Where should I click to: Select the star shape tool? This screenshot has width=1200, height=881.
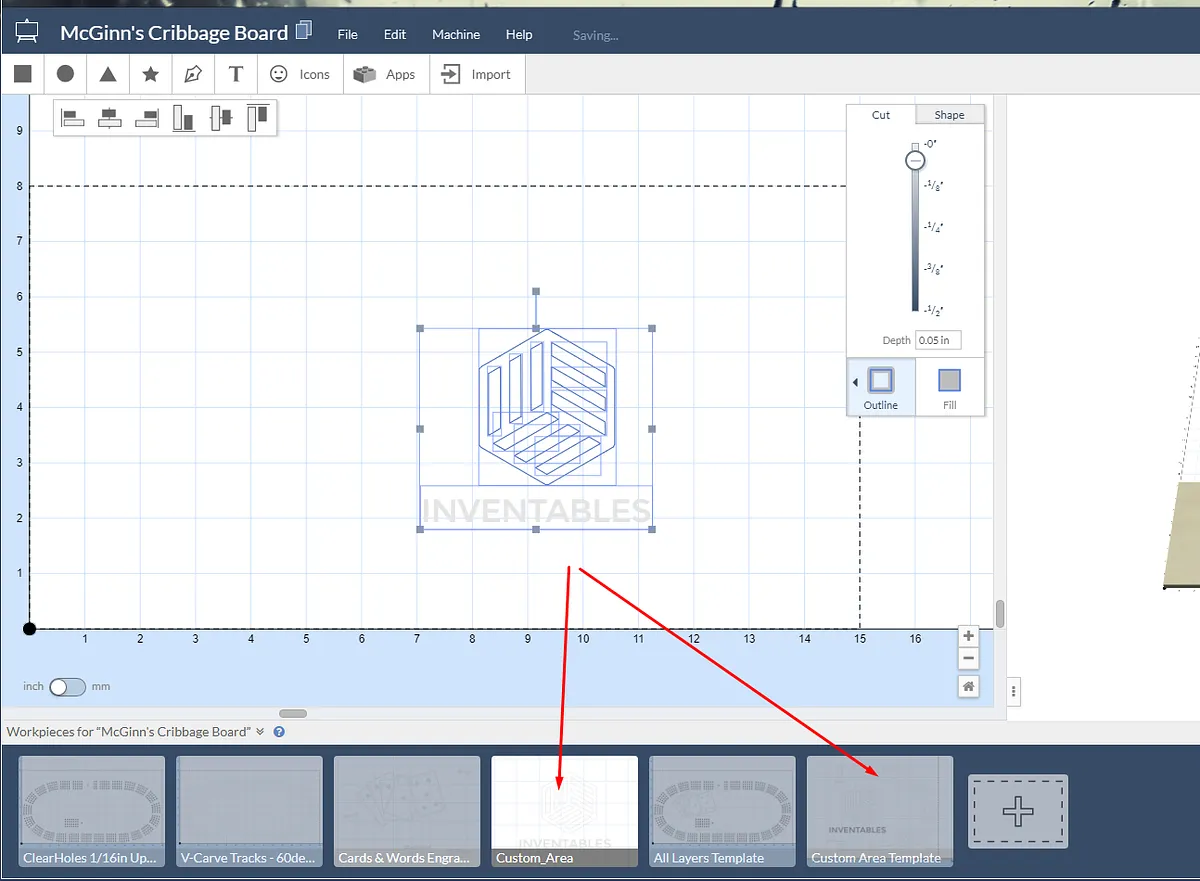pos(150,74)
